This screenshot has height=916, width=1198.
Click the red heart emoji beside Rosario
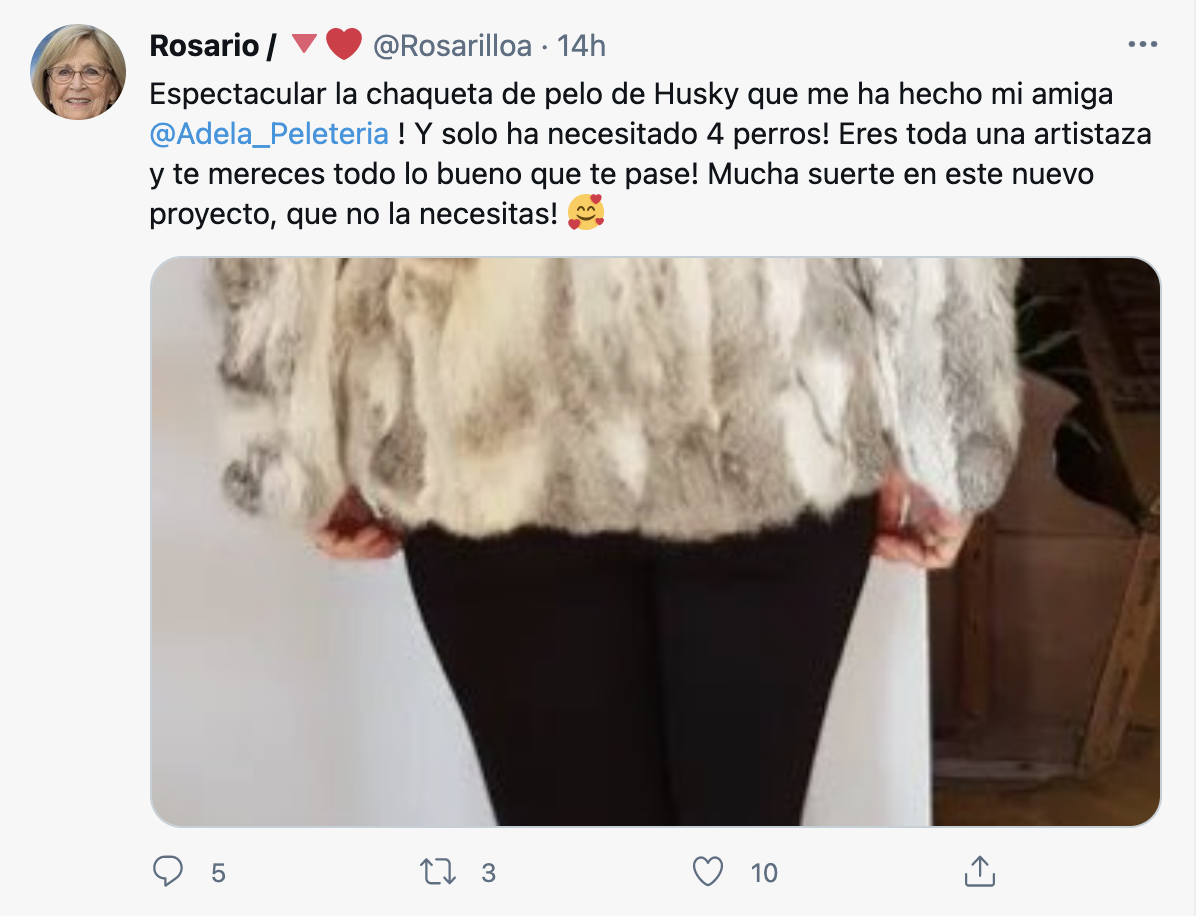pyautogui.click(x=344, y=44)
